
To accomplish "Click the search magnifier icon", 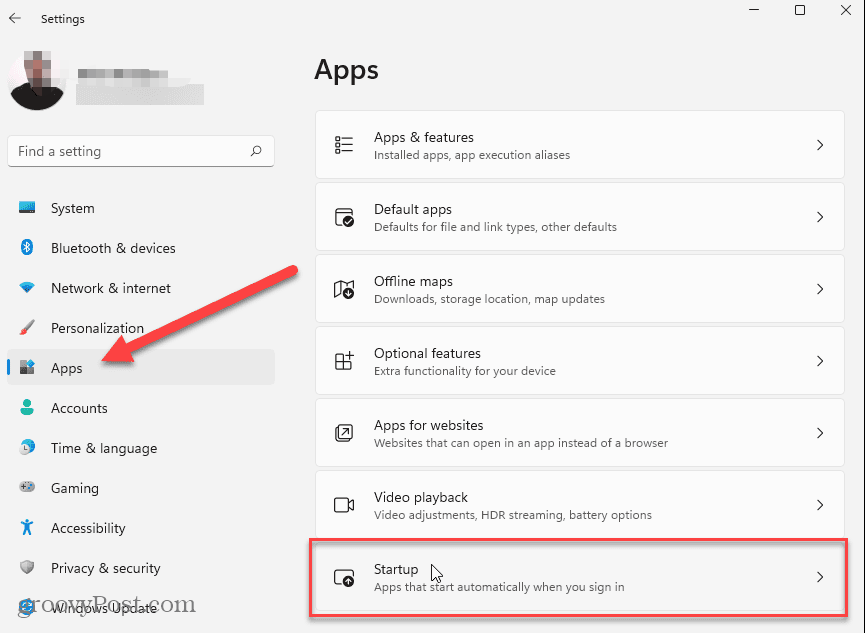I will (256, 152).
